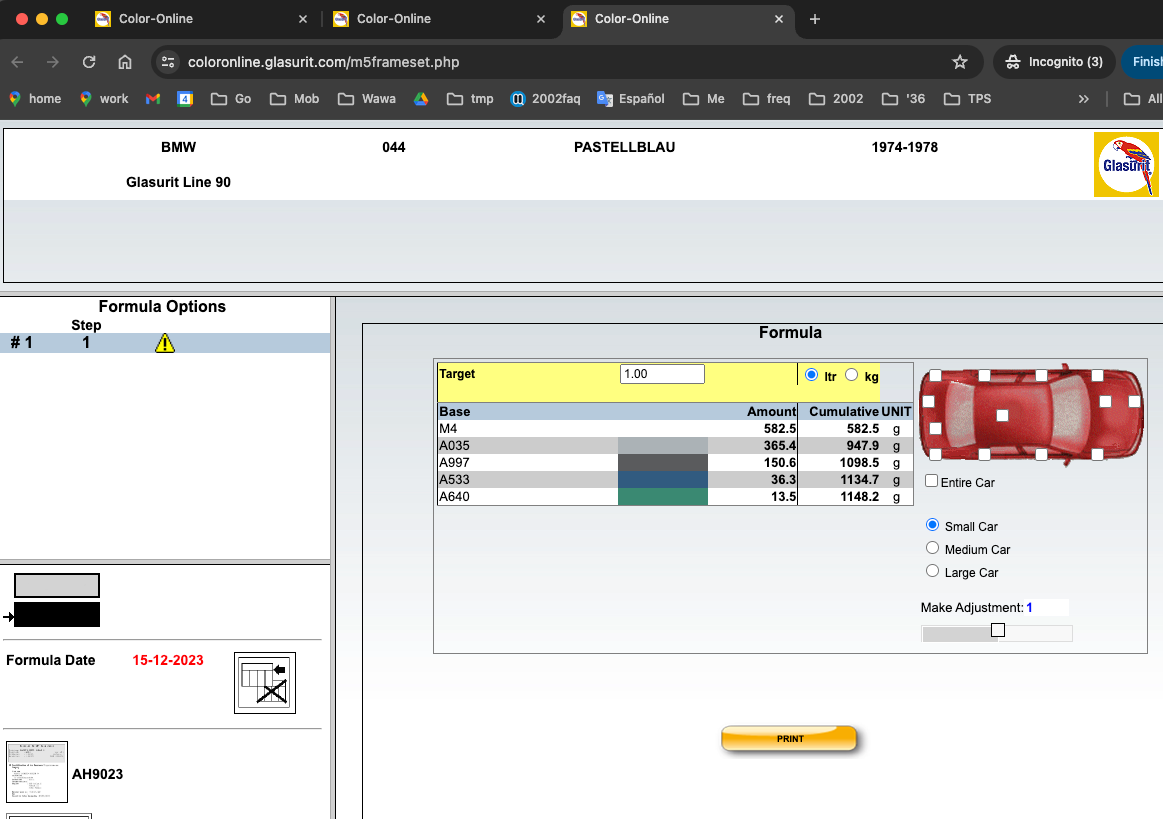Open the 2002 bookmarks folder
1163x819 pixels.
click(x=835, y=99)
